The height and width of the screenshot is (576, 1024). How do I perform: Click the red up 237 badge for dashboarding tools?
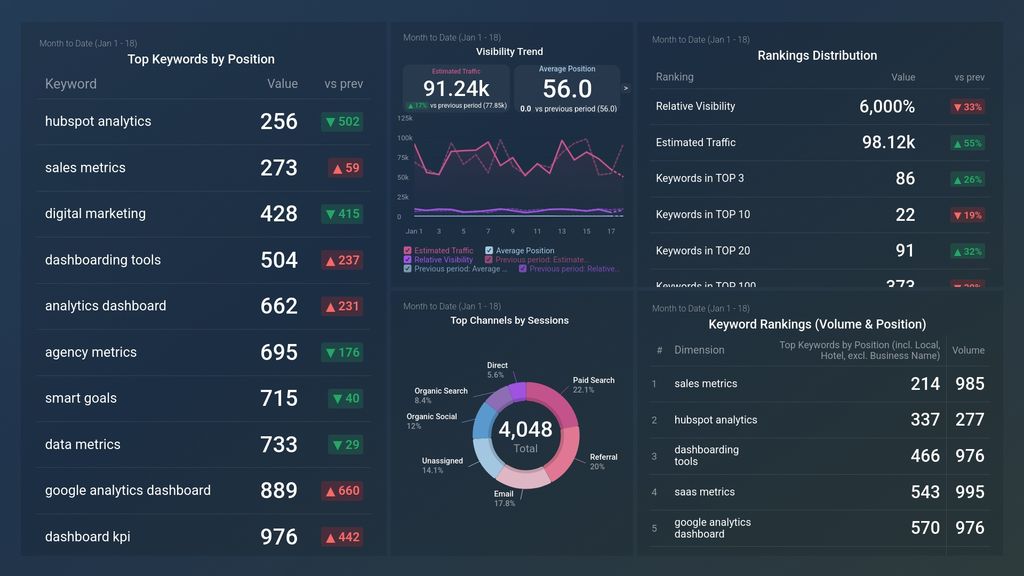342,260
